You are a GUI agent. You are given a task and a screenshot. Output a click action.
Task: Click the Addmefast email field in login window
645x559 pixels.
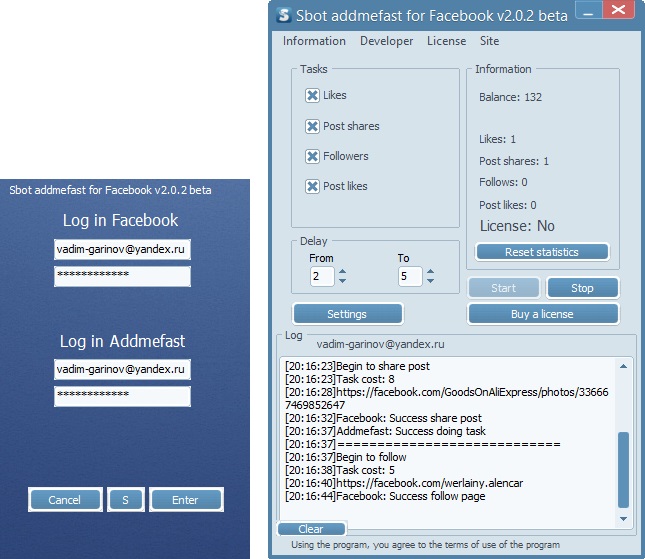pos(122,369)
